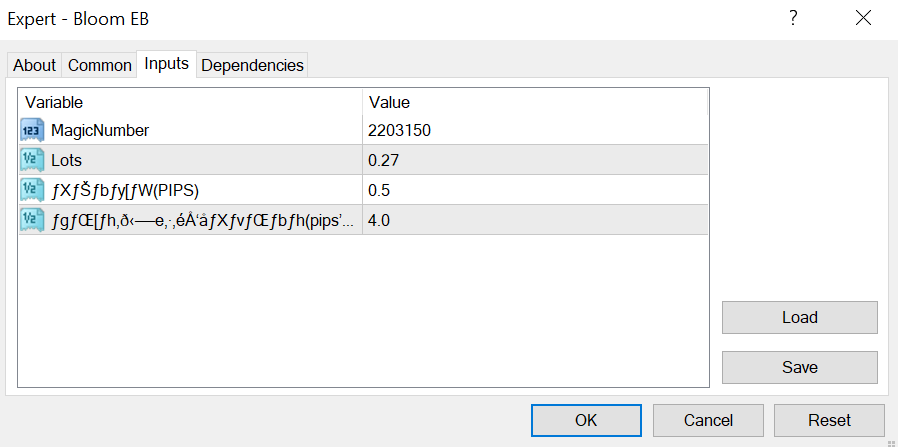Confirm with the OK button
The image size is (898, 447).
(x=586, y=420)
